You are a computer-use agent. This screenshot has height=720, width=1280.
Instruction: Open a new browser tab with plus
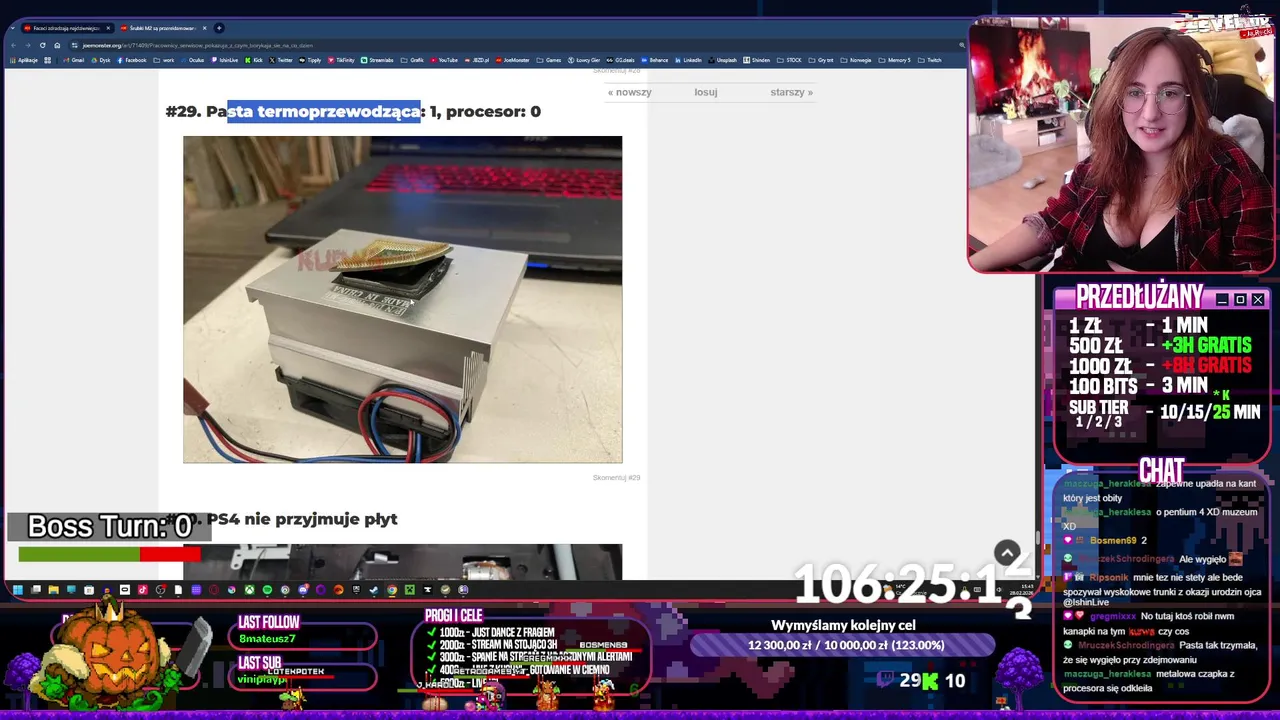(x=219, y=28)
